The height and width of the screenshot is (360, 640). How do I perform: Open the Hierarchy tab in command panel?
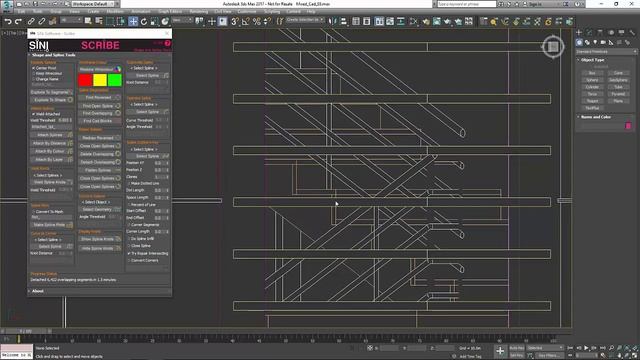click(x=600, y=32)
